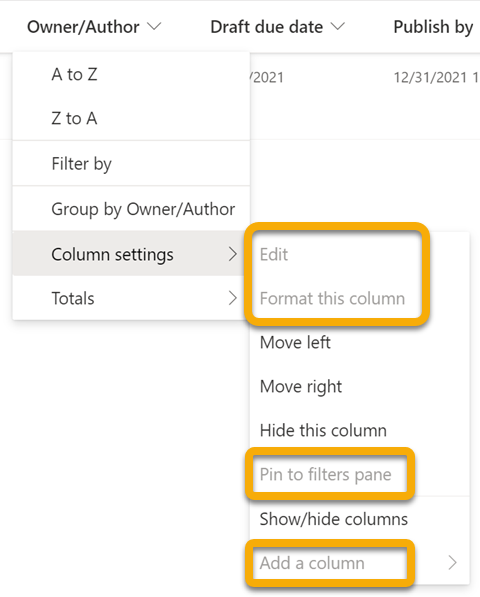Expand the Totals submenu arrow
Screen dimensions: 480x597
[233, 298]
